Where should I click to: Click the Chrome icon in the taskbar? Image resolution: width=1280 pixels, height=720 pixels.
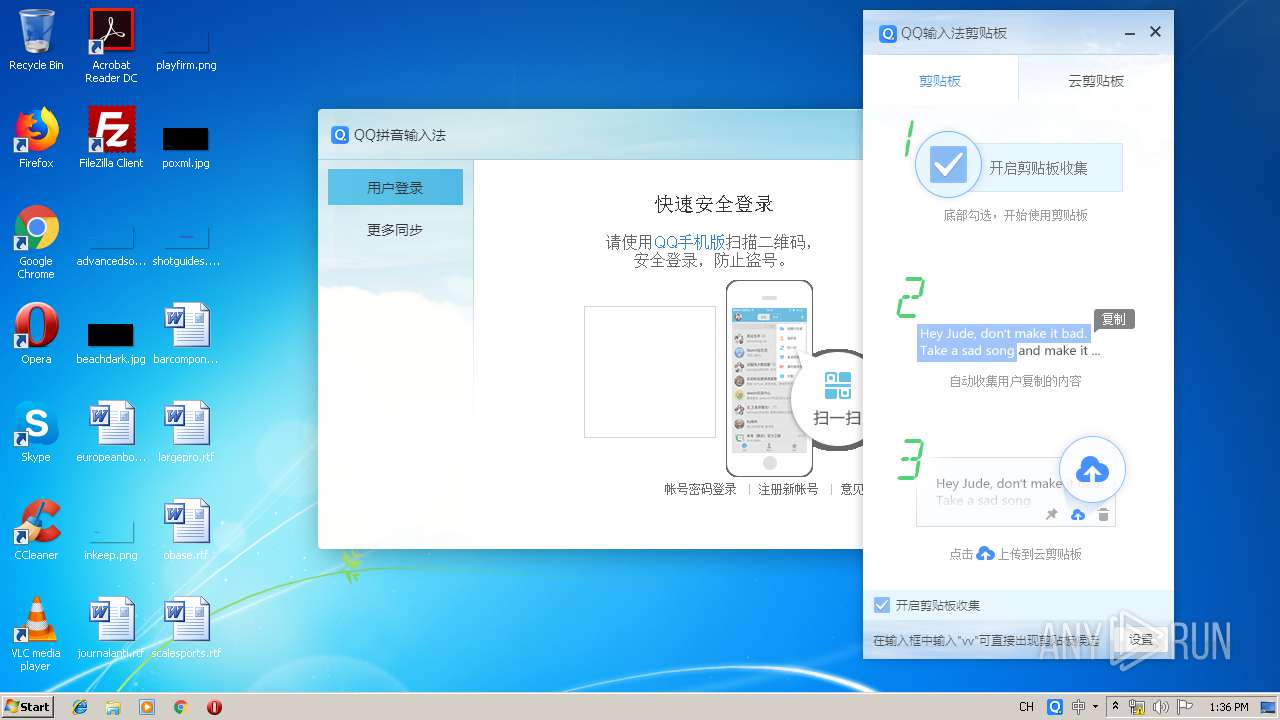click(181, 707)
